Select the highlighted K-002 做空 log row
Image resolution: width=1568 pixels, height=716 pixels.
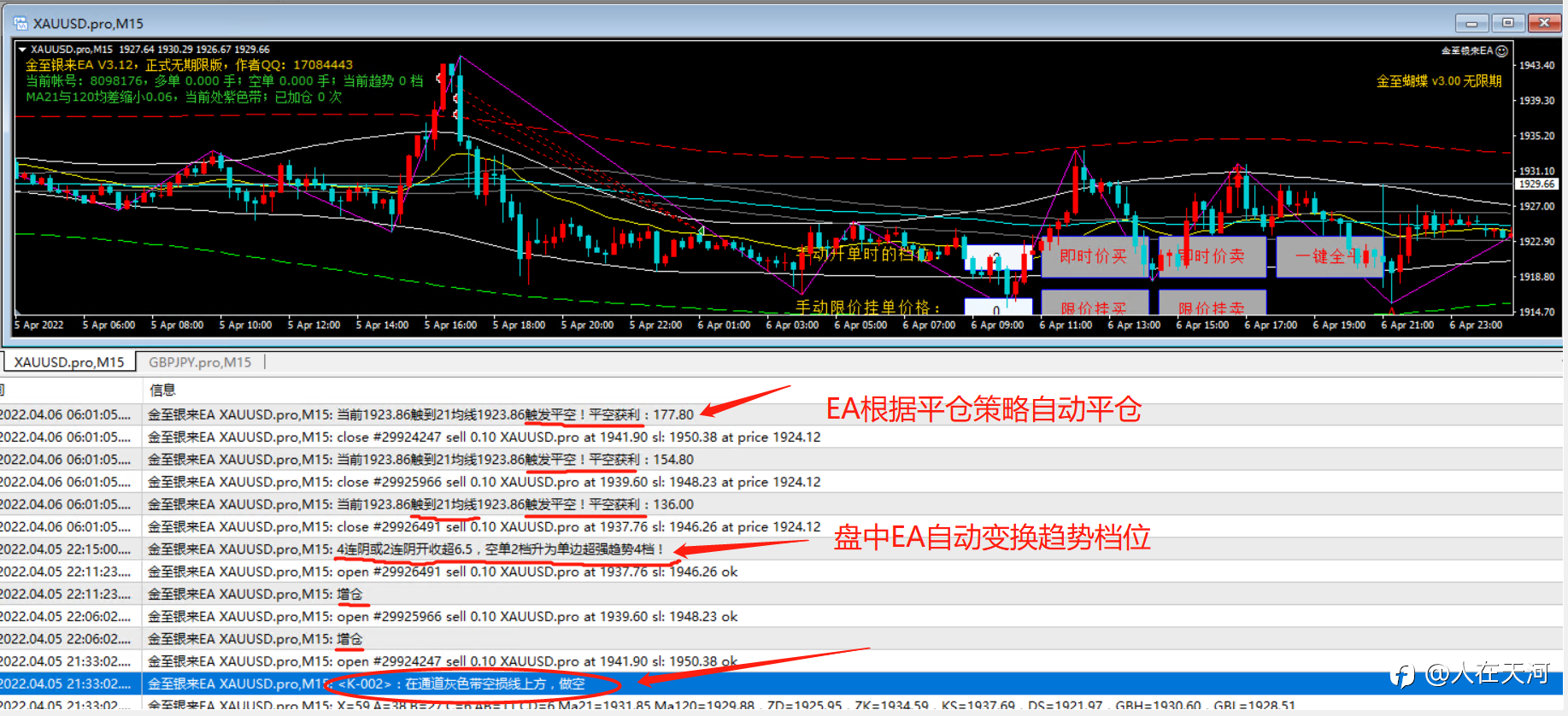pos(781,684)
